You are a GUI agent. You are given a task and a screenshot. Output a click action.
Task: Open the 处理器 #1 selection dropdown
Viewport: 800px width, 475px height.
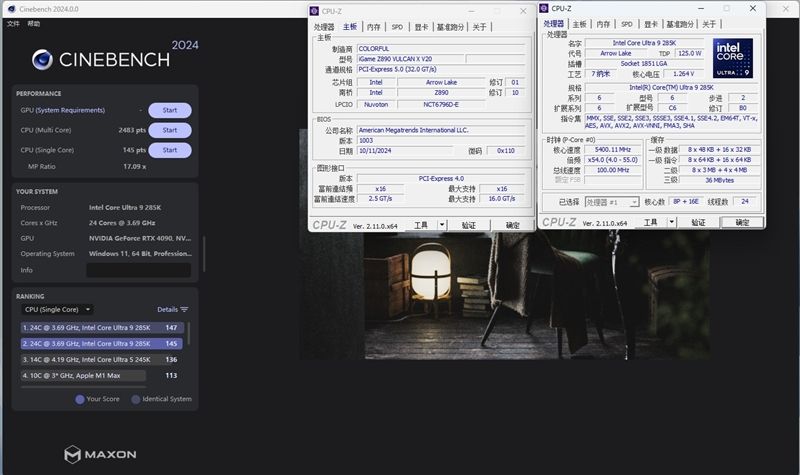(x=612, y=202)
